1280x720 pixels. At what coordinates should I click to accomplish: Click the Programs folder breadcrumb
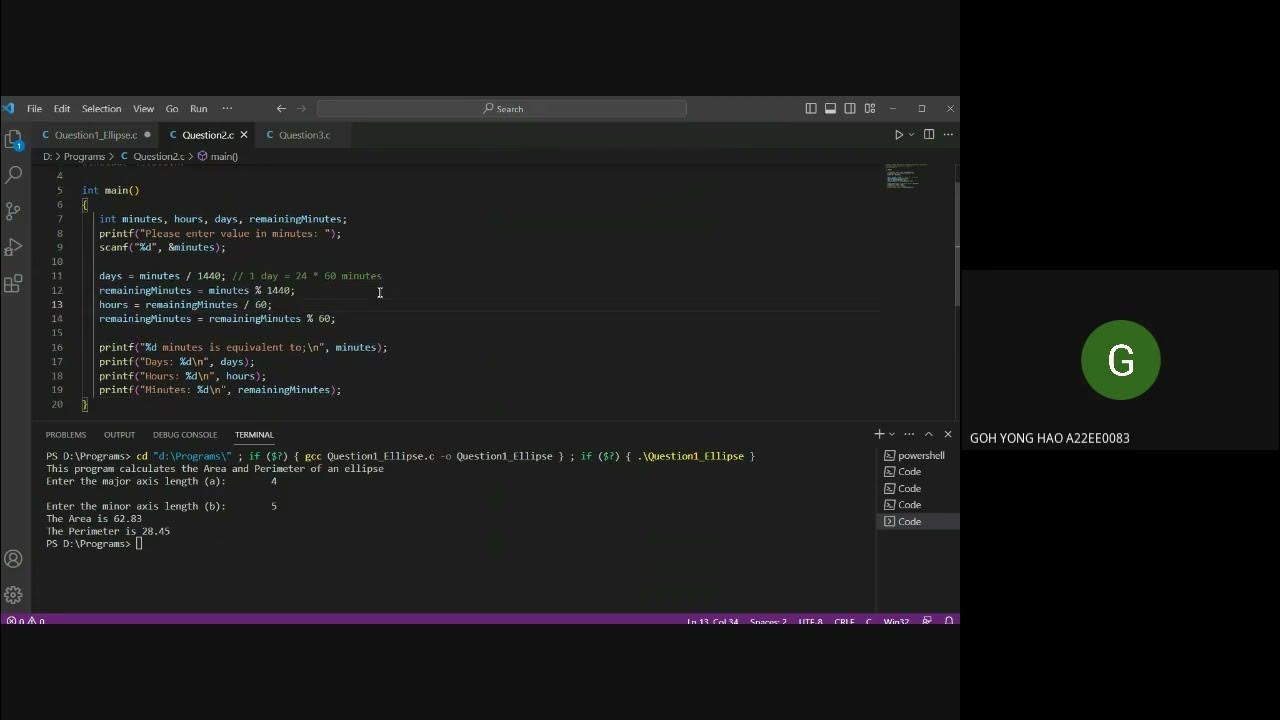click(84, 156)
